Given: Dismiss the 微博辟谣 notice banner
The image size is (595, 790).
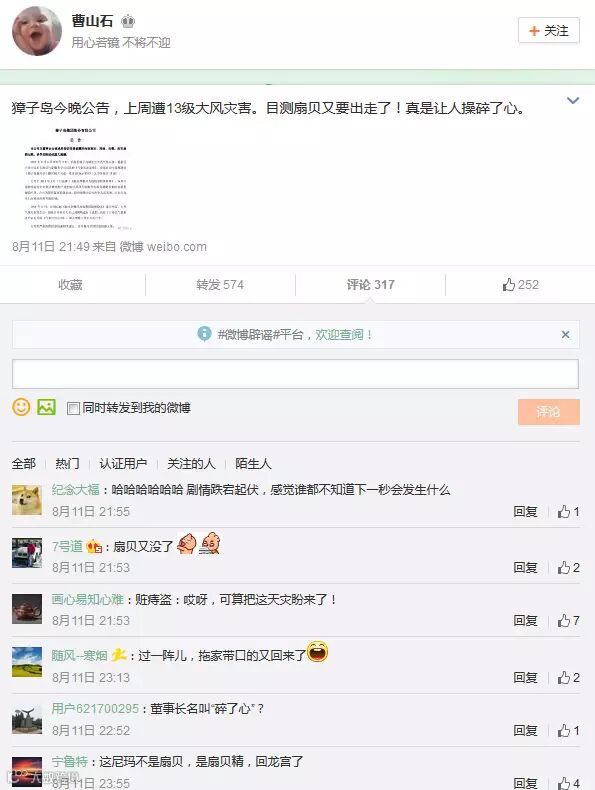Looking at the screenshot, I should click(x=565, y=335).
